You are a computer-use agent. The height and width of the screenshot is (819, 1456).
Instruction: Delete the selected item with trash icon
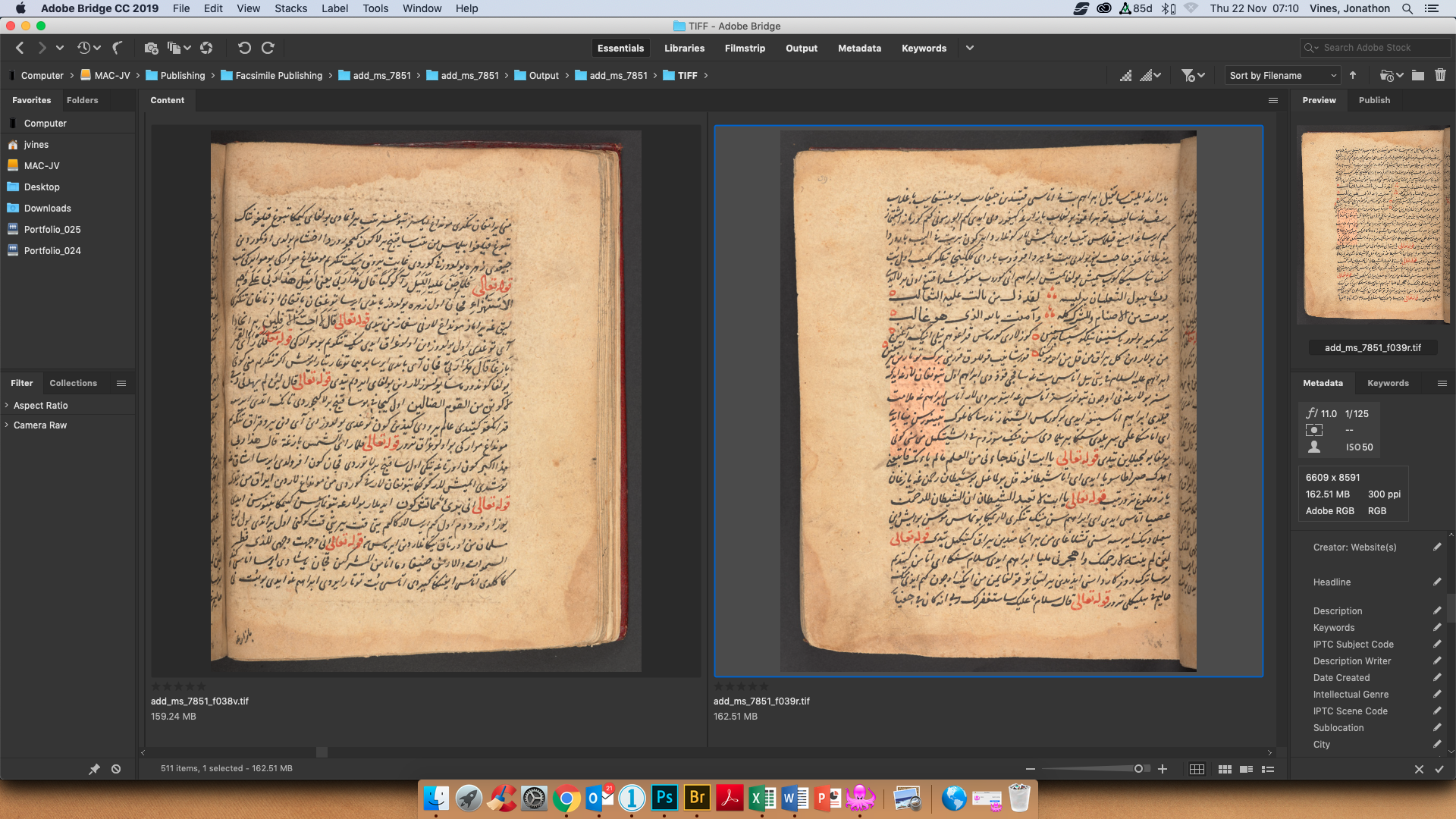[1440, 75]
